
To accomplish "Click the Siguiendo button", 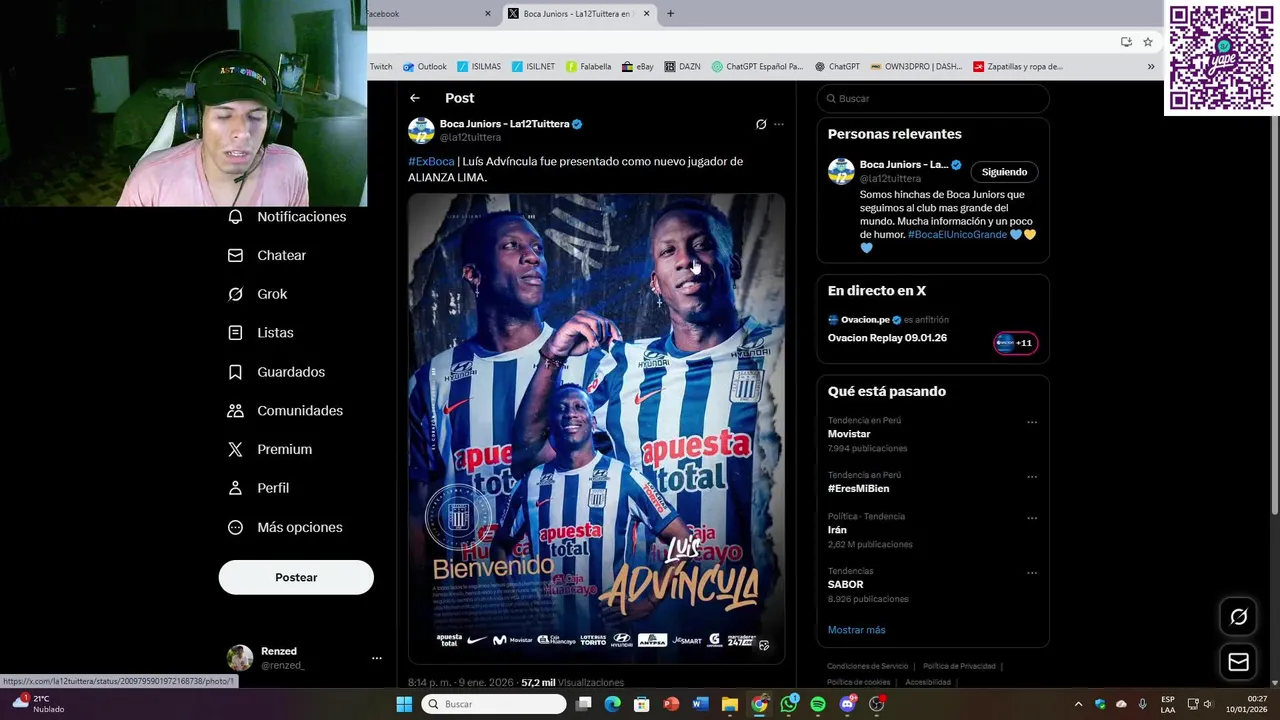I will (1004, 172).
